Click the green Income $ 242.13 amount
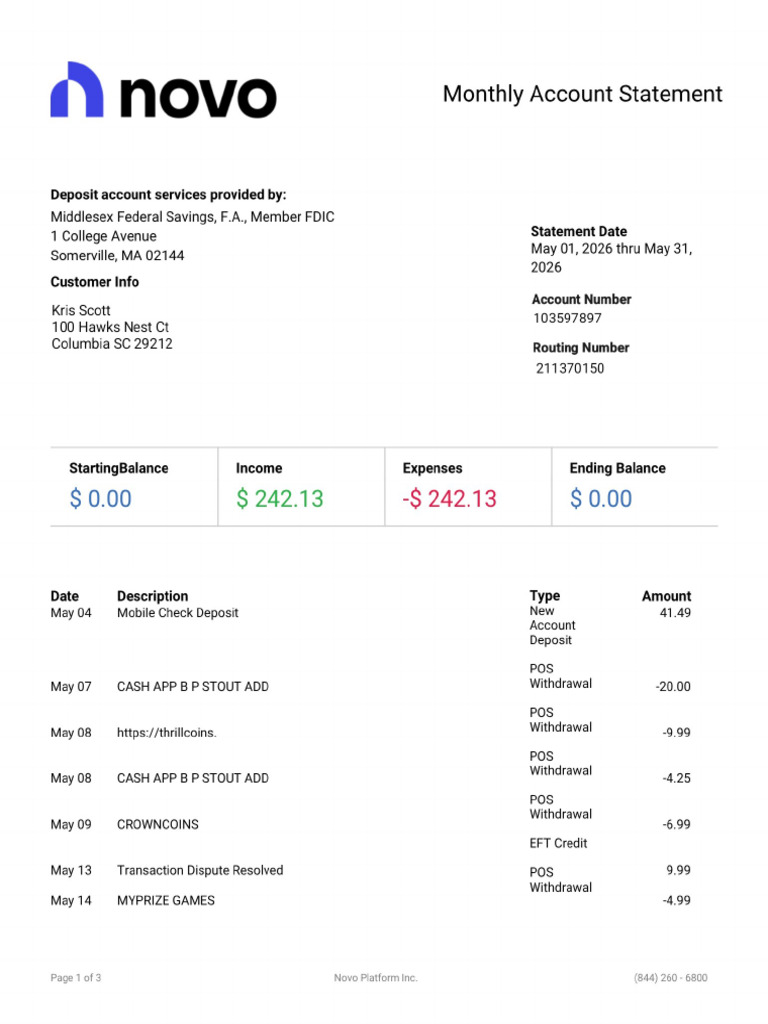The height and width of the screenshot is (1024, 768). pyautogui.click(x=280, y=499)
